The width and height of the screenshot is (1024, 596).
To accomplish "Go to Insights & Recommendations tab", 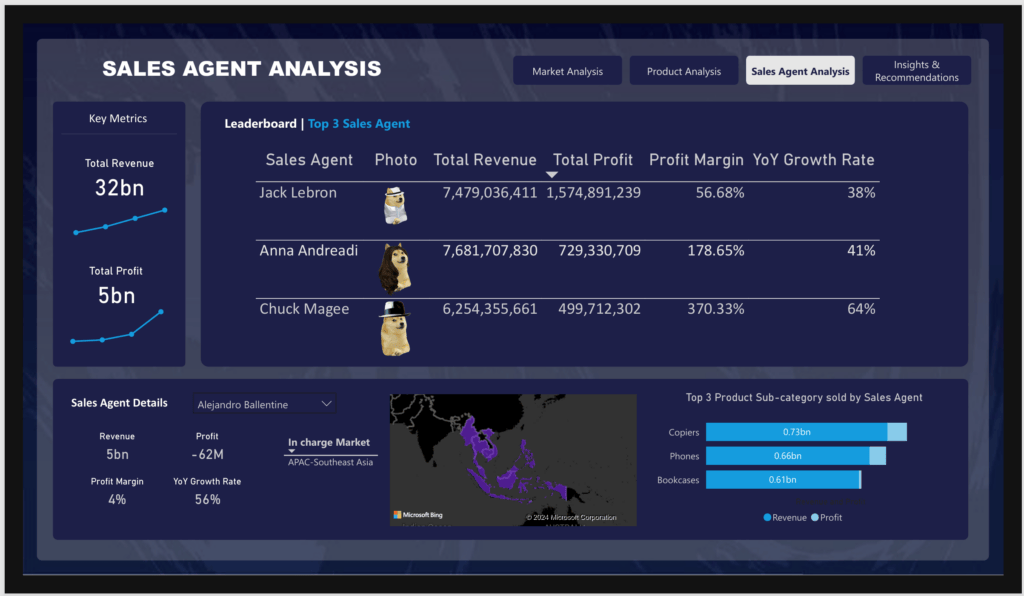I will (916, 71).
